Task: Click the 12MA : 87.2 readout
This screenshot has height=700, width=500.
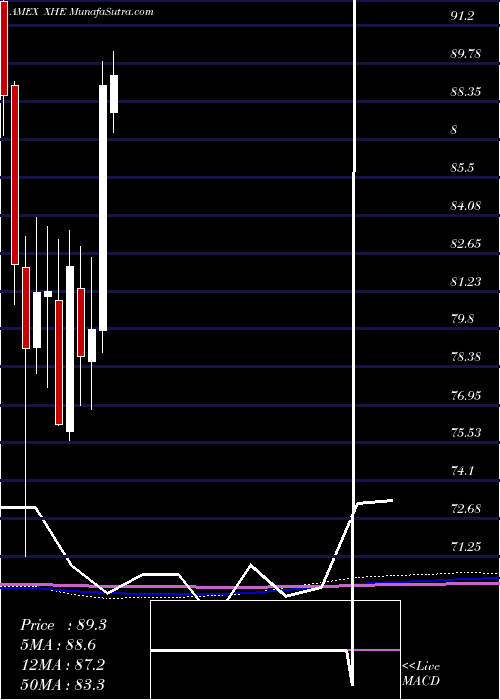Action: 62,664
